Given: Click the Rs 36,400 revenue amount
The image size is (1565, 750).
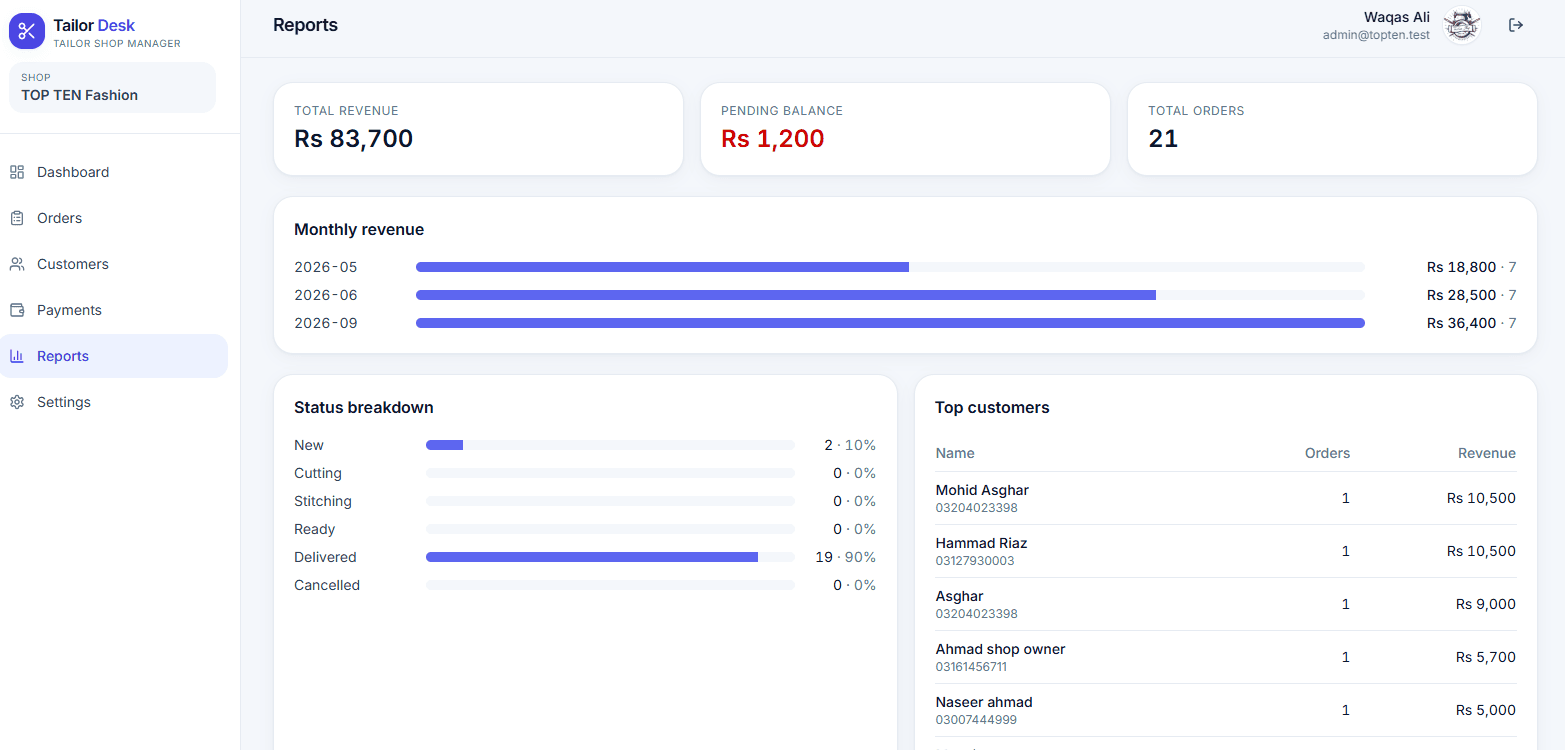Looking at the screenshot, I should click(1461, 323).
